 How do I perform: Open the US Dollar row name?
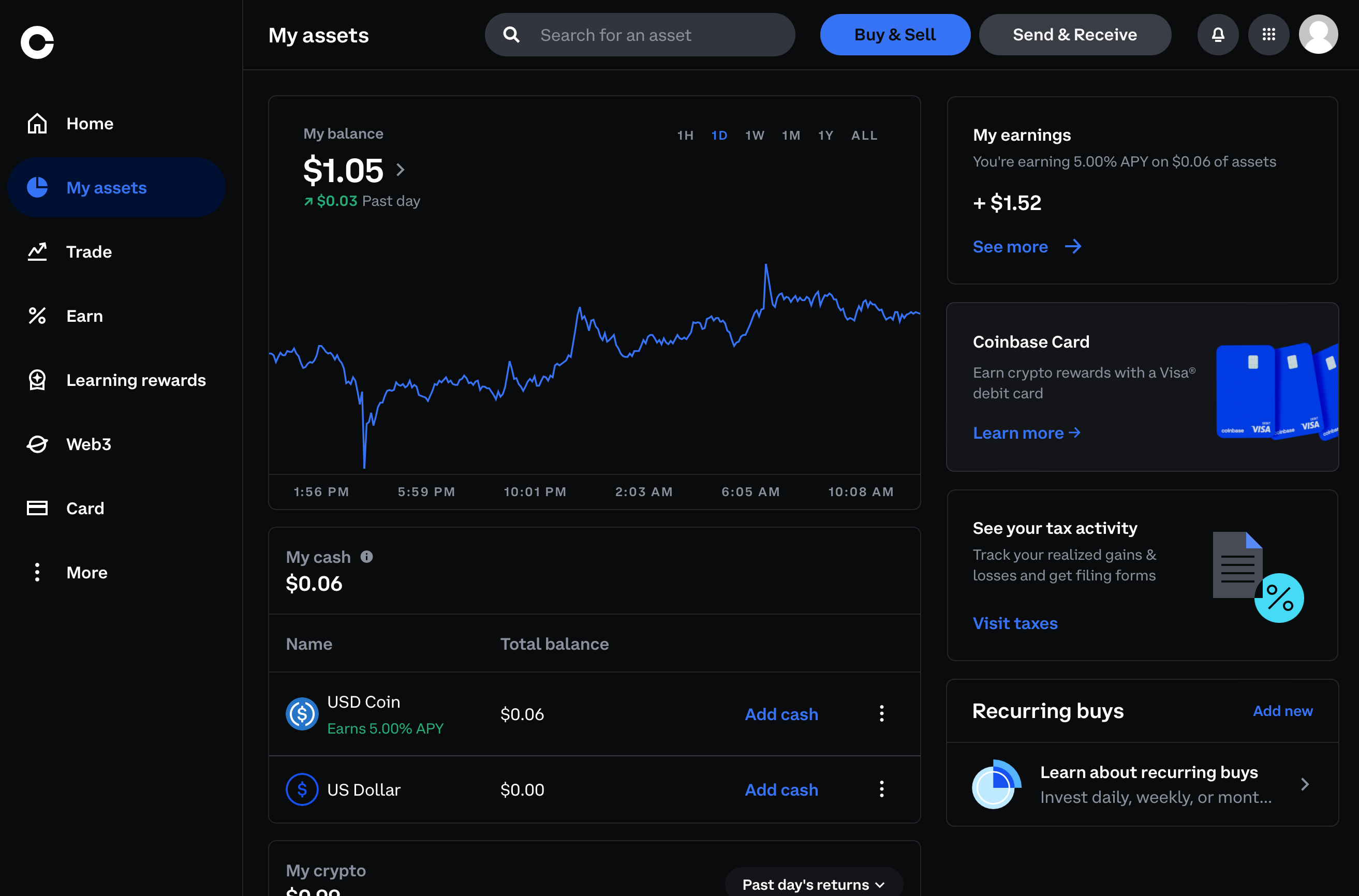click(363, 790)
